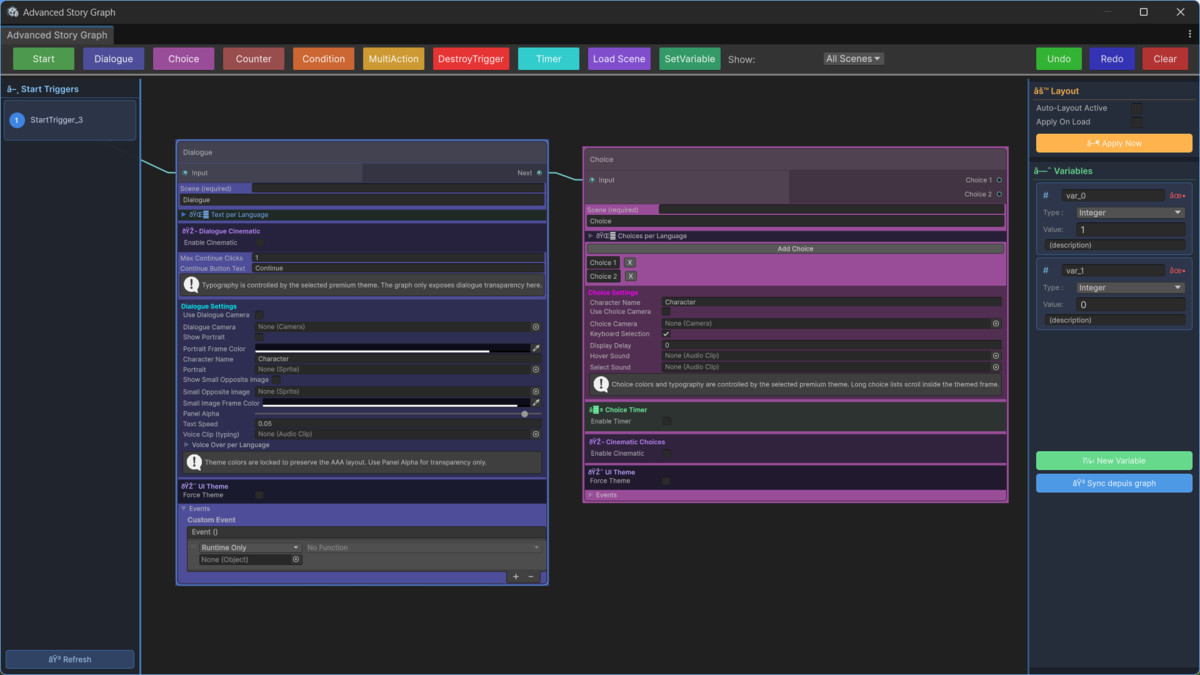Click the Apply Now layout button

[x=1114, y=143]
